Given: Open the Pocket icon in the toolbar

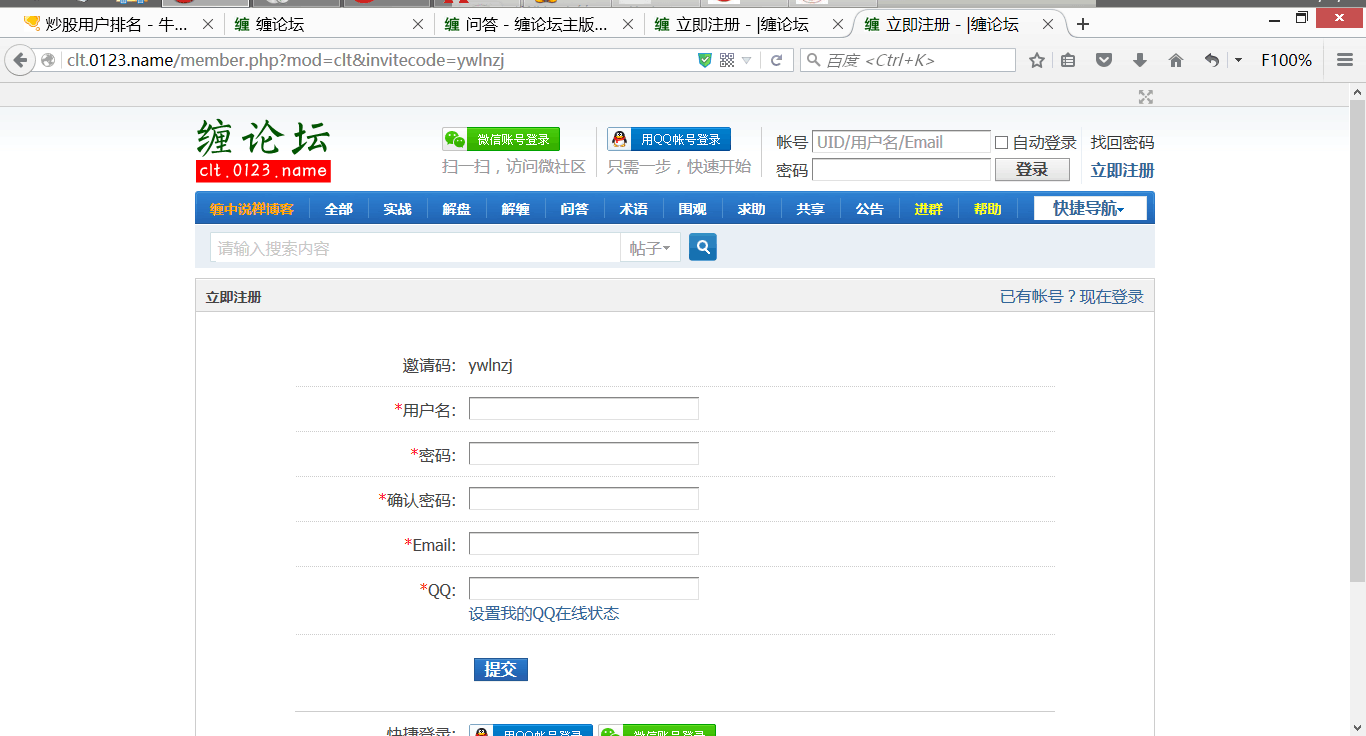Looking at the screenshot, I should click(1104, 61).
